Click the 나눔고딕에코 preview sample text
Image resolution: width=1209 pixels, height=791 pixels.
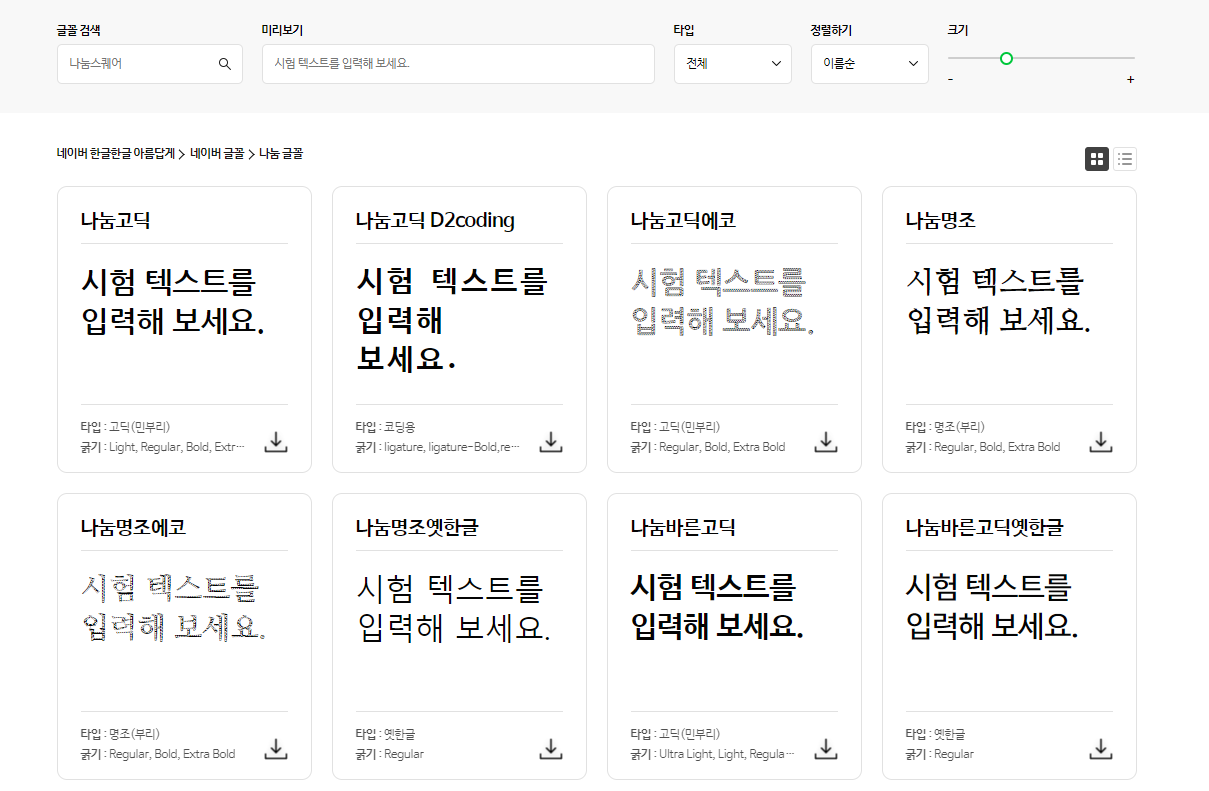(x=722, y=301)
